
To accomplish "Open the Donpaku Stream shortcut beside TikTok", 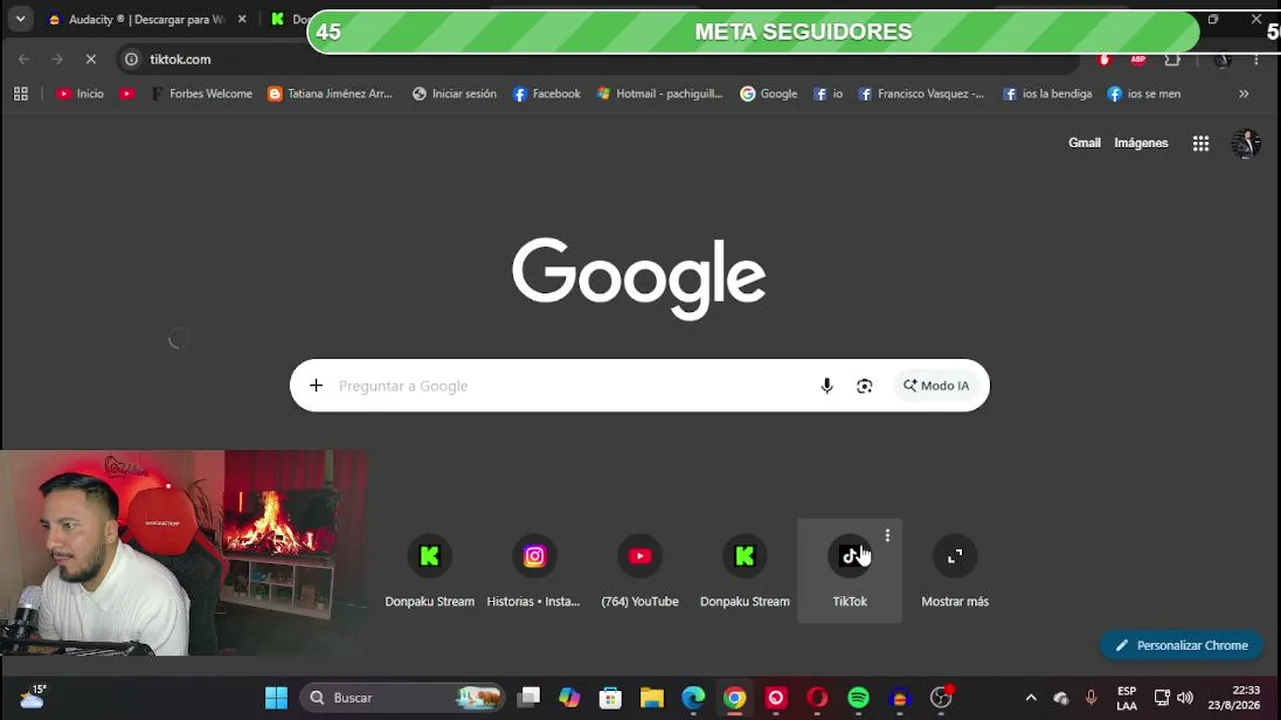I will (x=745, y=571).
